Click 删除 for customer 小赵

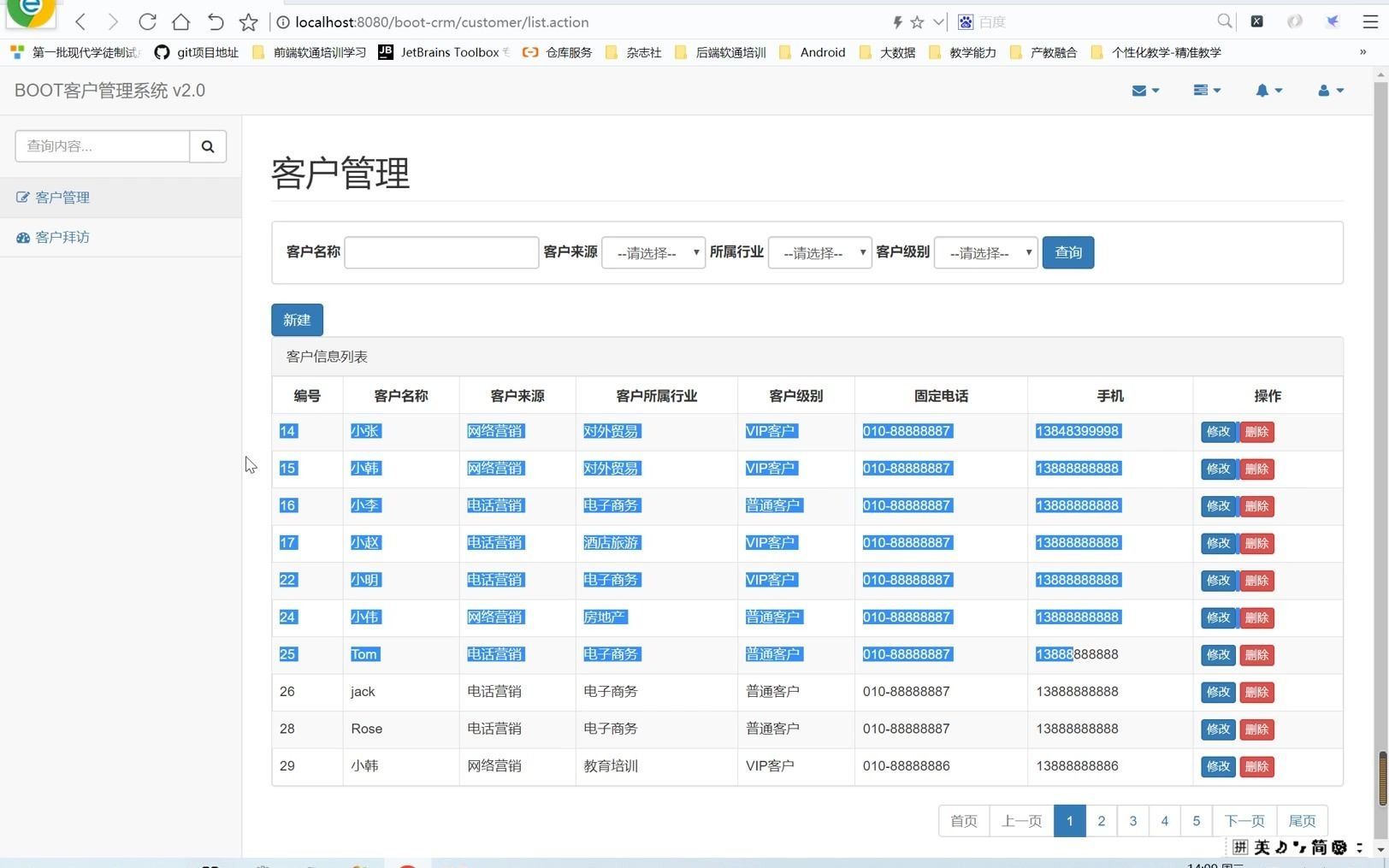point(1256,543)
